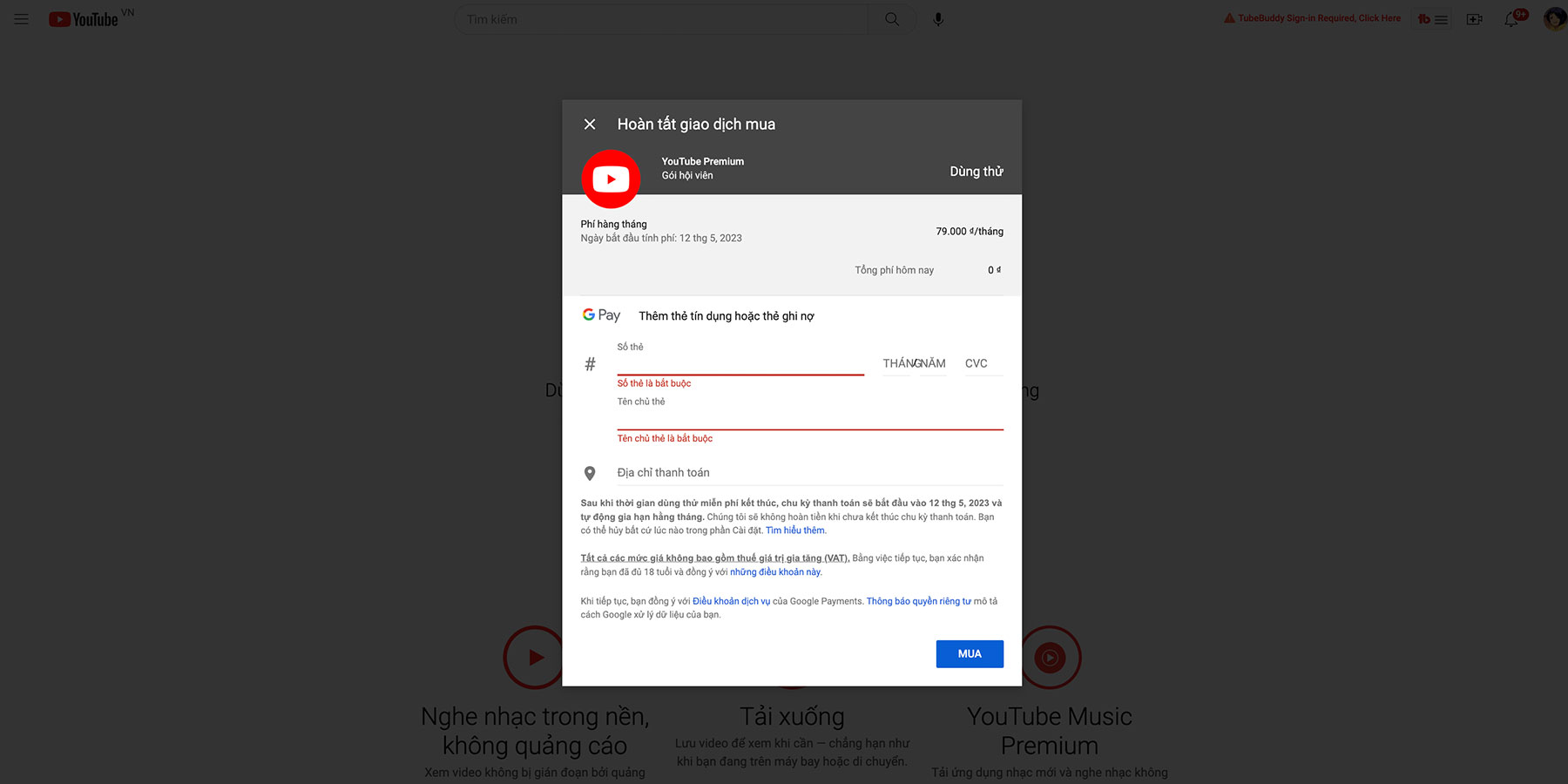Screen dimensions: 1568x784
Task: Go to YouTube home via the logo
Action: 84,19
